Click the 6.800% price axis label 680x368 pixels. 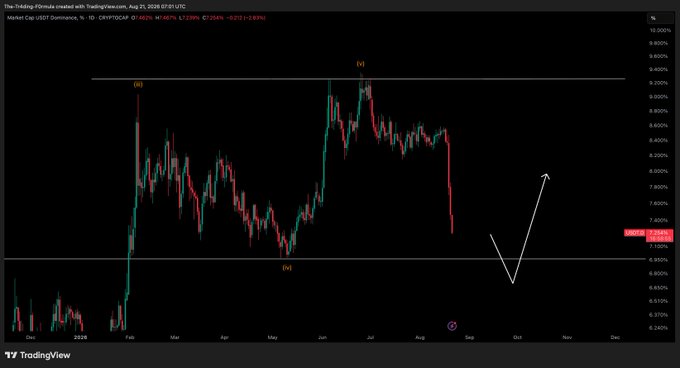click(658, 274)
